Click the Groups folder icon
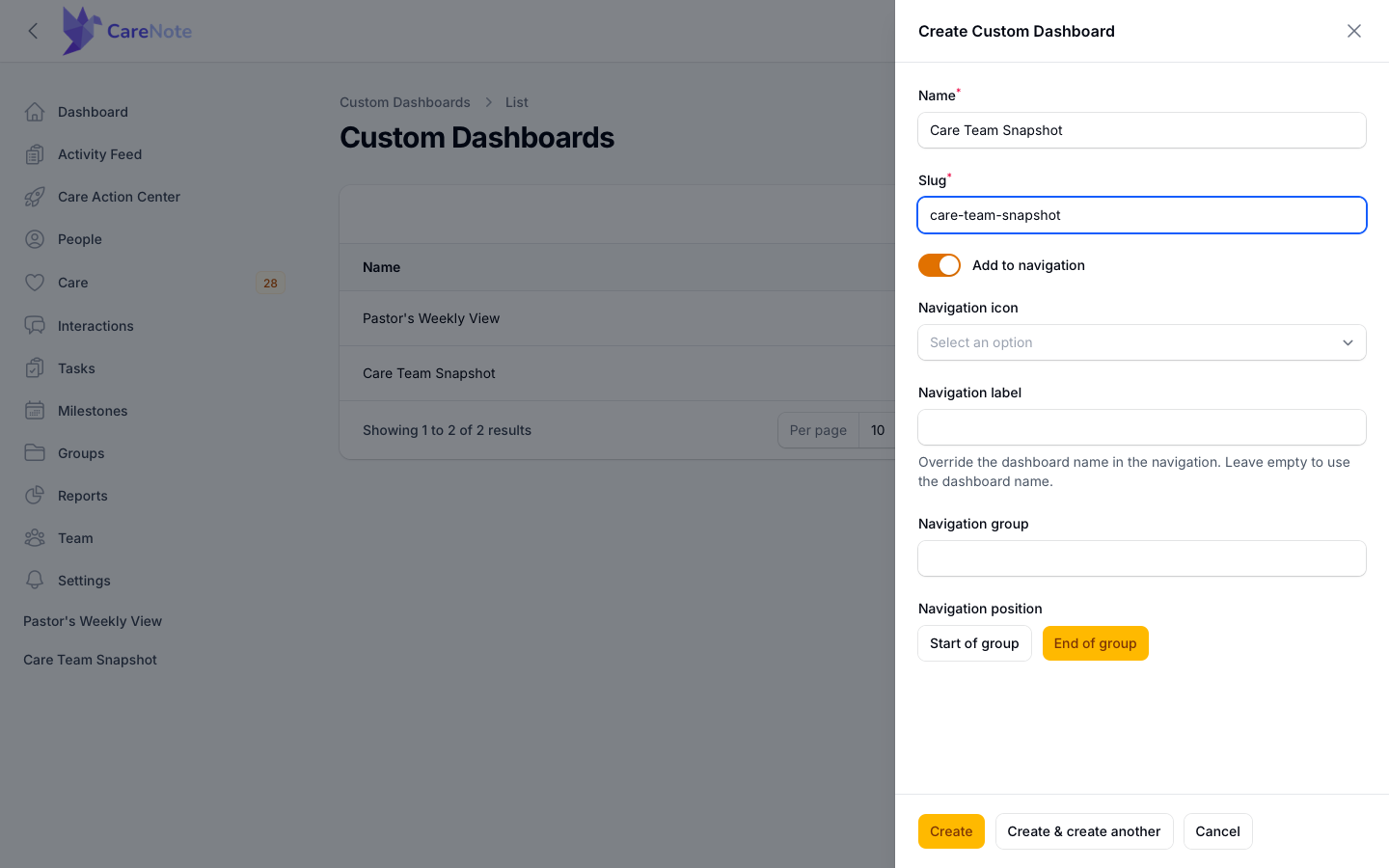 [x=35, y=453]
